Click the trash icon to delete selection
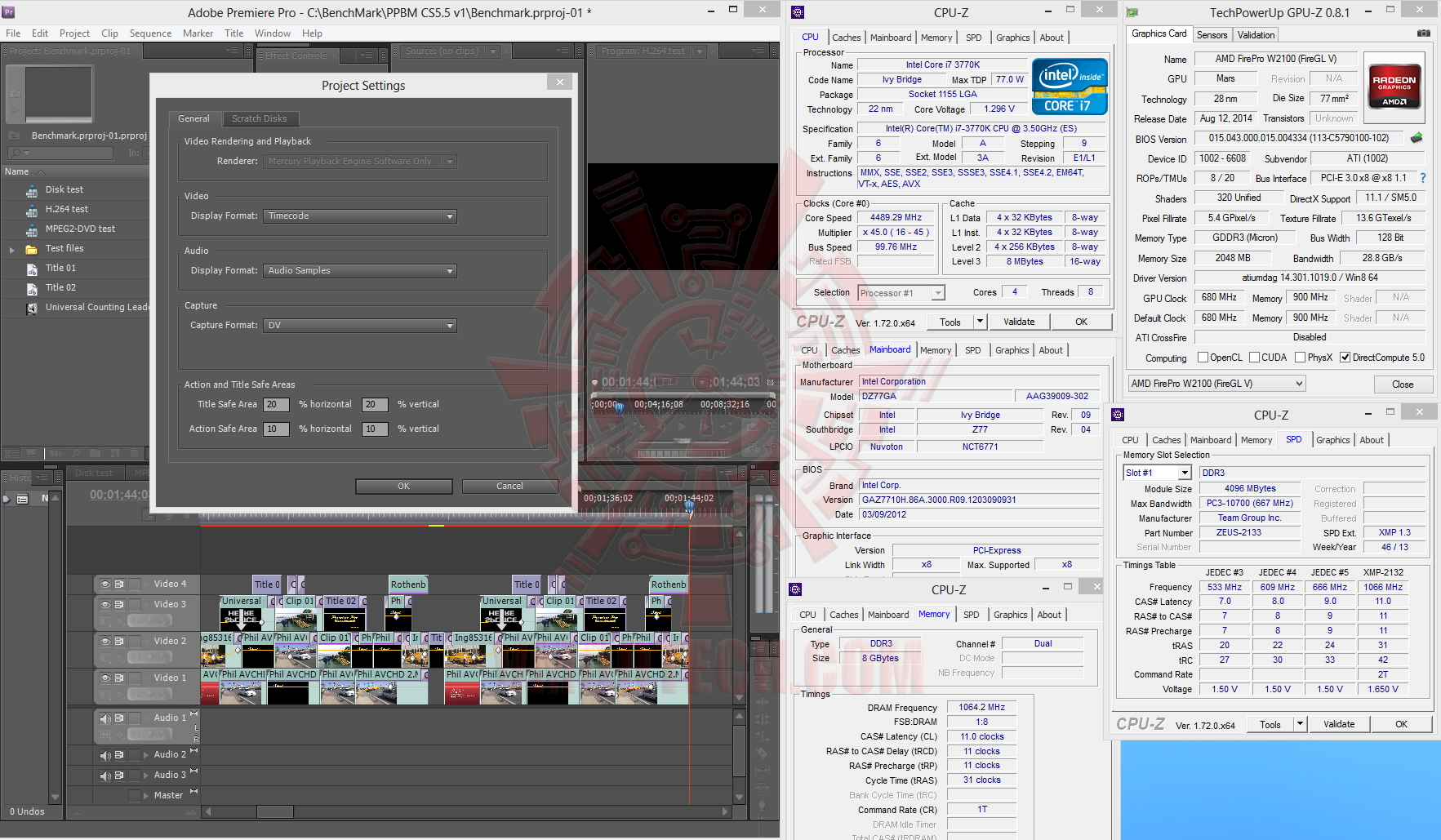The image size is (1441, 840). pyautogui.click(x=135, y=454)
